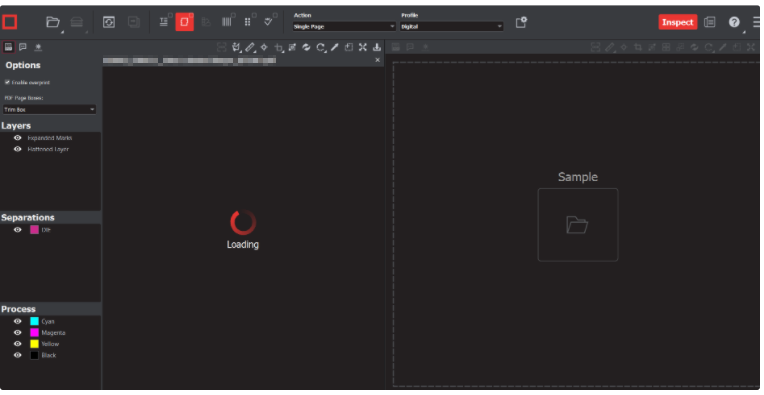764x395 pixels.
Task: Hide the Black process separation
Action: 18,355
